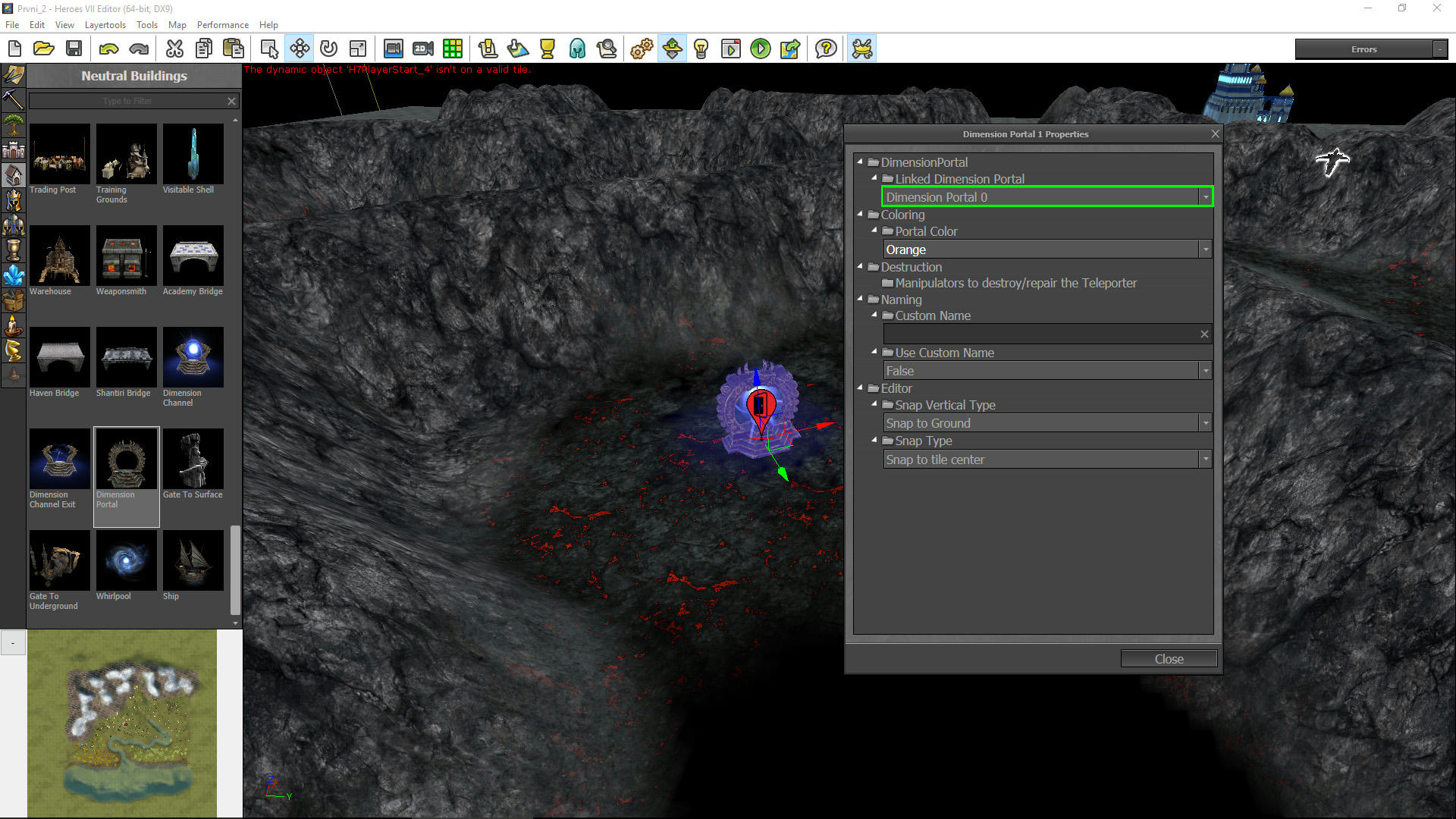Open the Errors dropdown arrow
Viewport: 1456px width, 819px height.
[1439, 49]
